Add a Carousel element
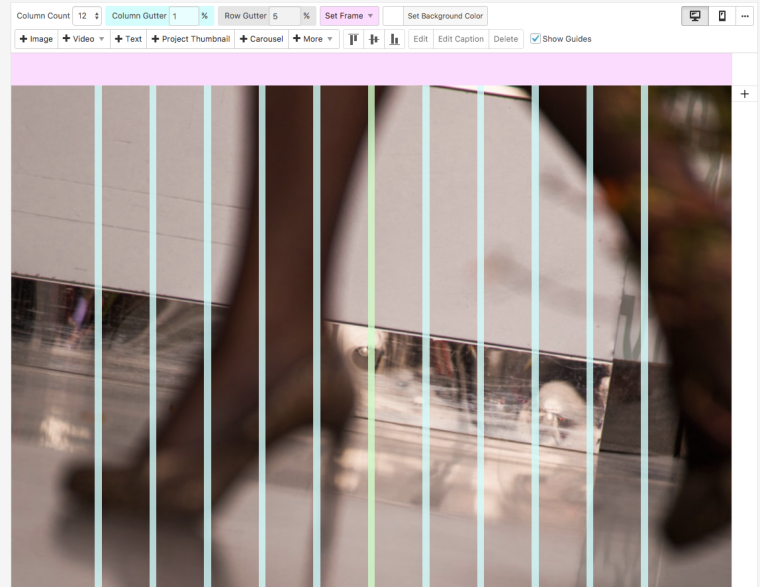The image size is (760, 587). [262, 39]
